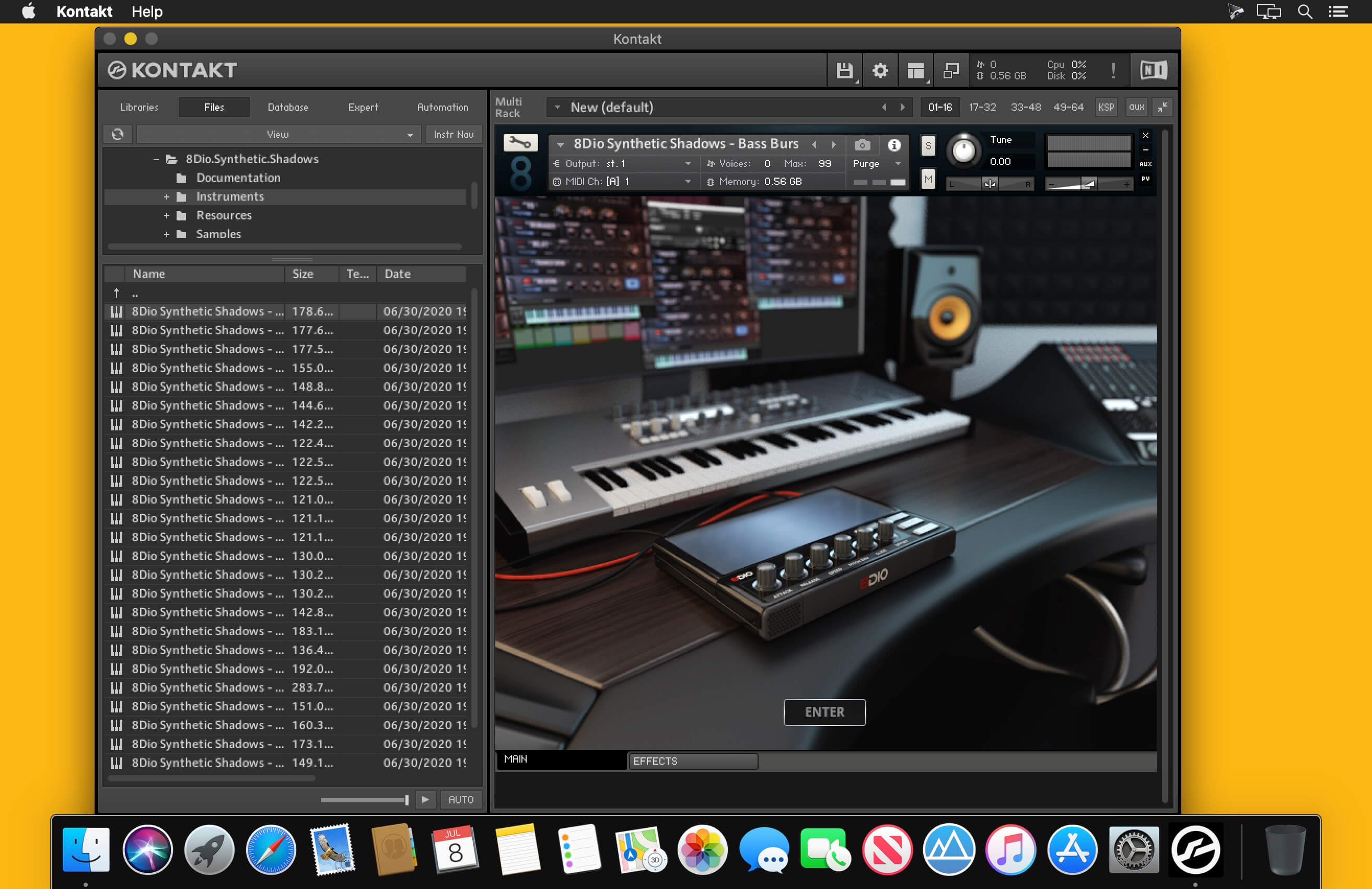
Task: Open the instrument name dropdown arrow
Action: pos(560,145)
